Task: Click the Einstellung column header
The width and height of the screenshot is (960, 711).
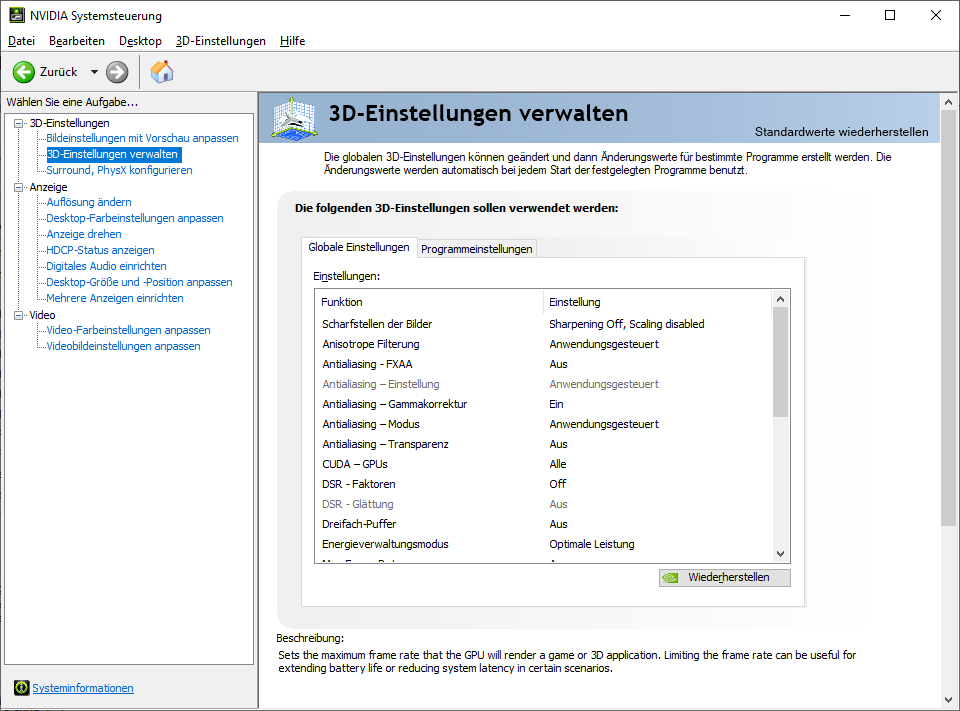Action: (x=658, y=302)
